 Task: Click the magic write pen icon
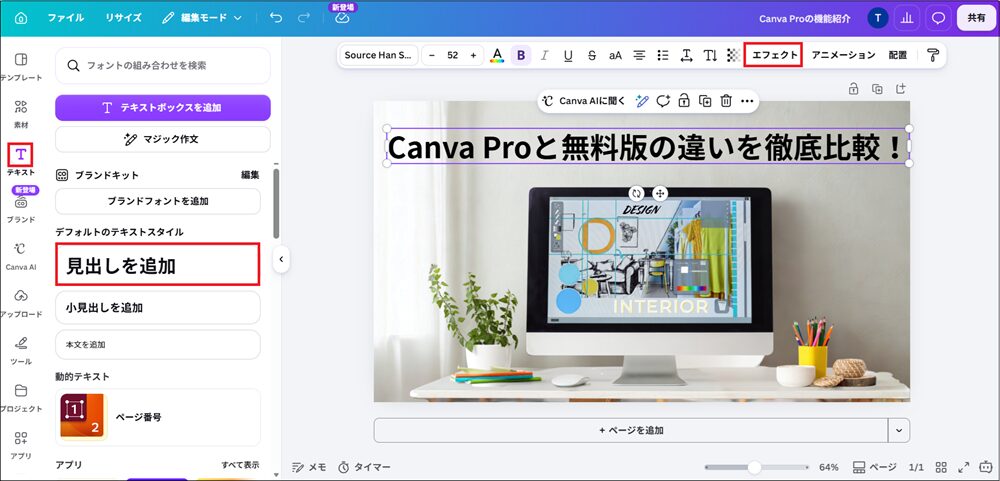[642, 101]
